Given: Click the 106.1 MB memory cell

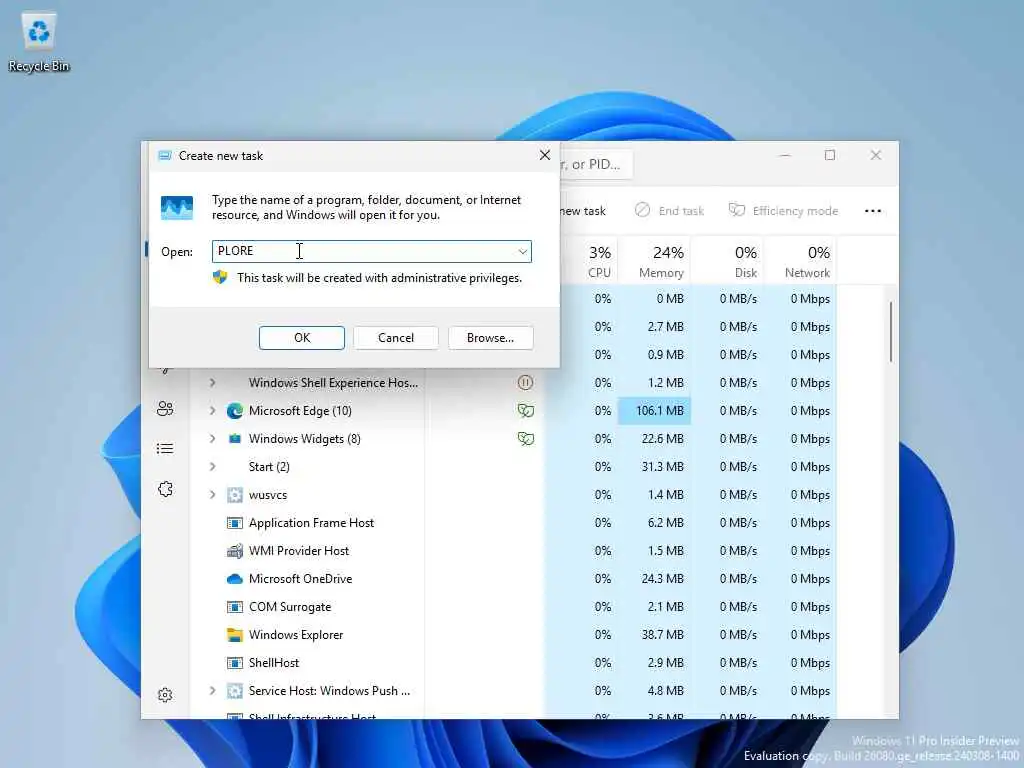Looking at the screenshot, I should [x=654, y=411].
